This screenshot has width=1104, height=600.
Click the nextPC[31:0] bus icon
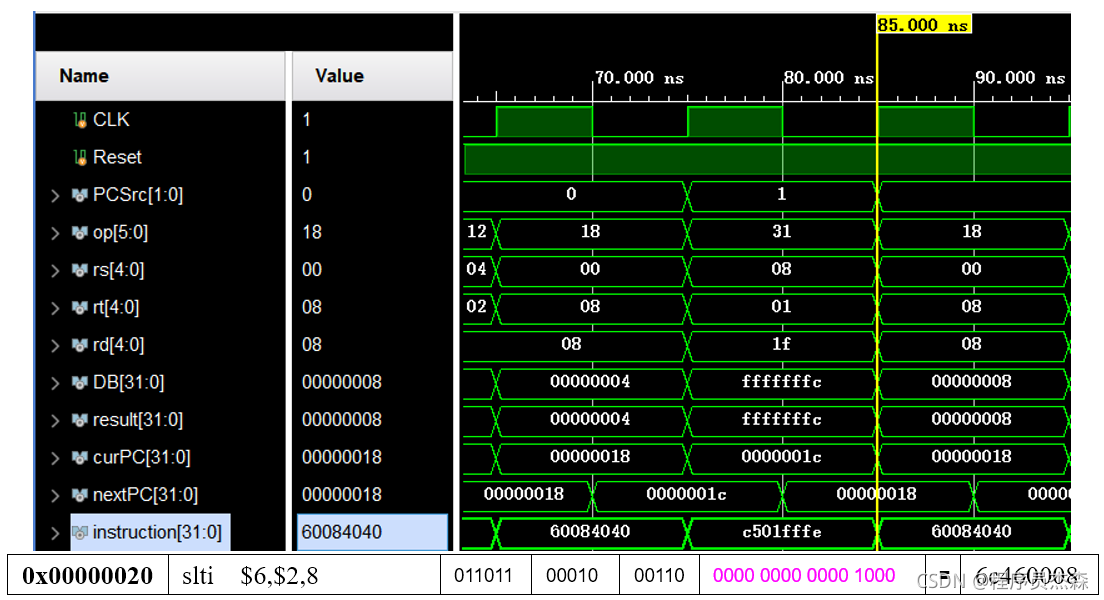(x=80, y=495)
